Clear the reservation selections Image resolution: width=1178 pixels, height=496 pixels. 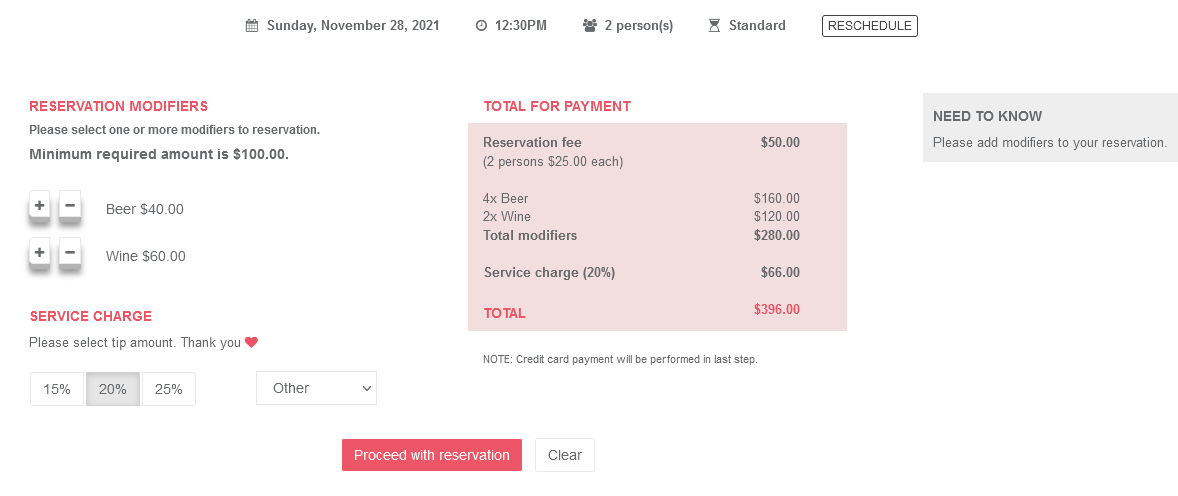565,455
